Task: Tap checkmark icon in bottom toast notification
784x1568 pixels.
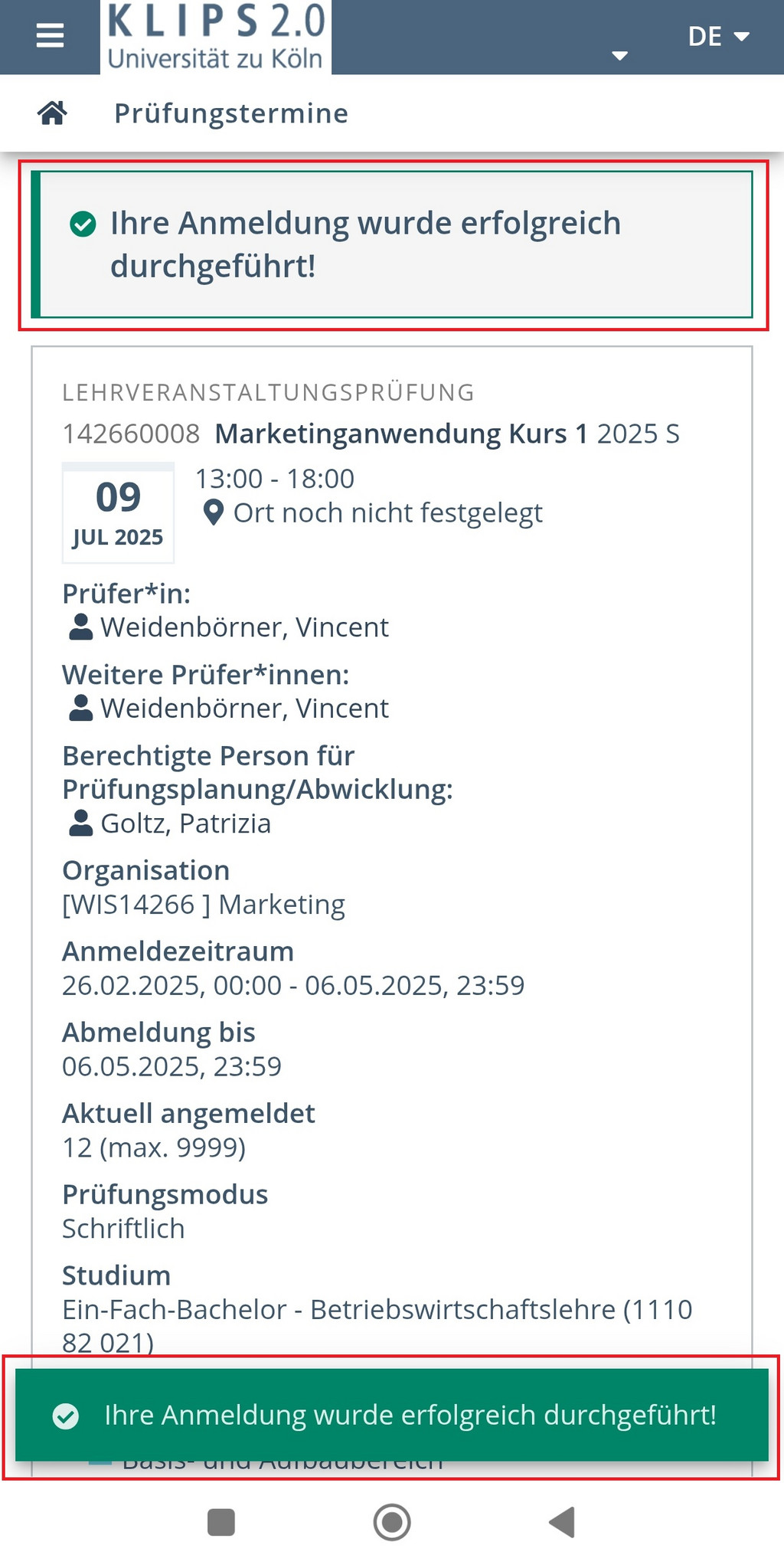Action: (x=66, y=1416)
